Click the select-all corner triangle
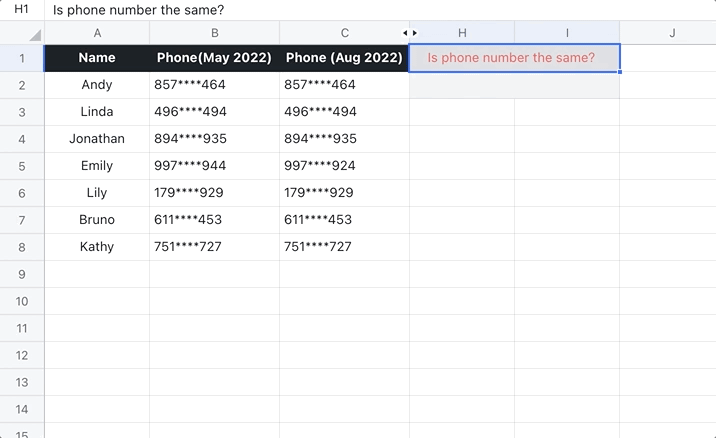716x438 pixels. [x=35, y=35]
